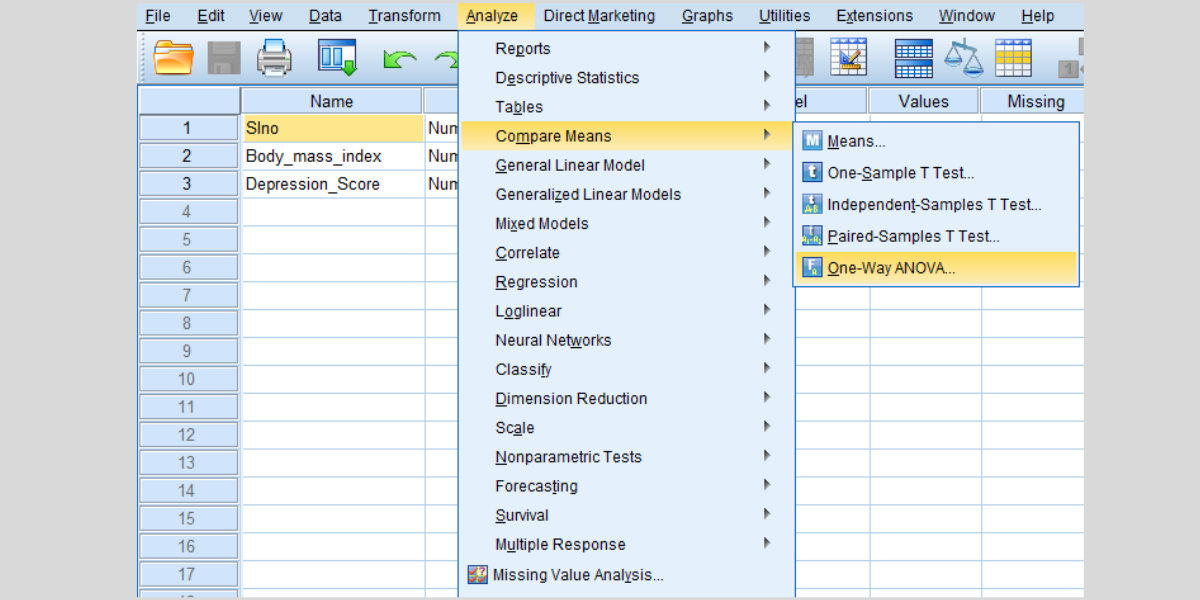The width and height of the screenshot is (1200, 600).
Task: Expand the Tables submenu
Action: click(627, 106)
